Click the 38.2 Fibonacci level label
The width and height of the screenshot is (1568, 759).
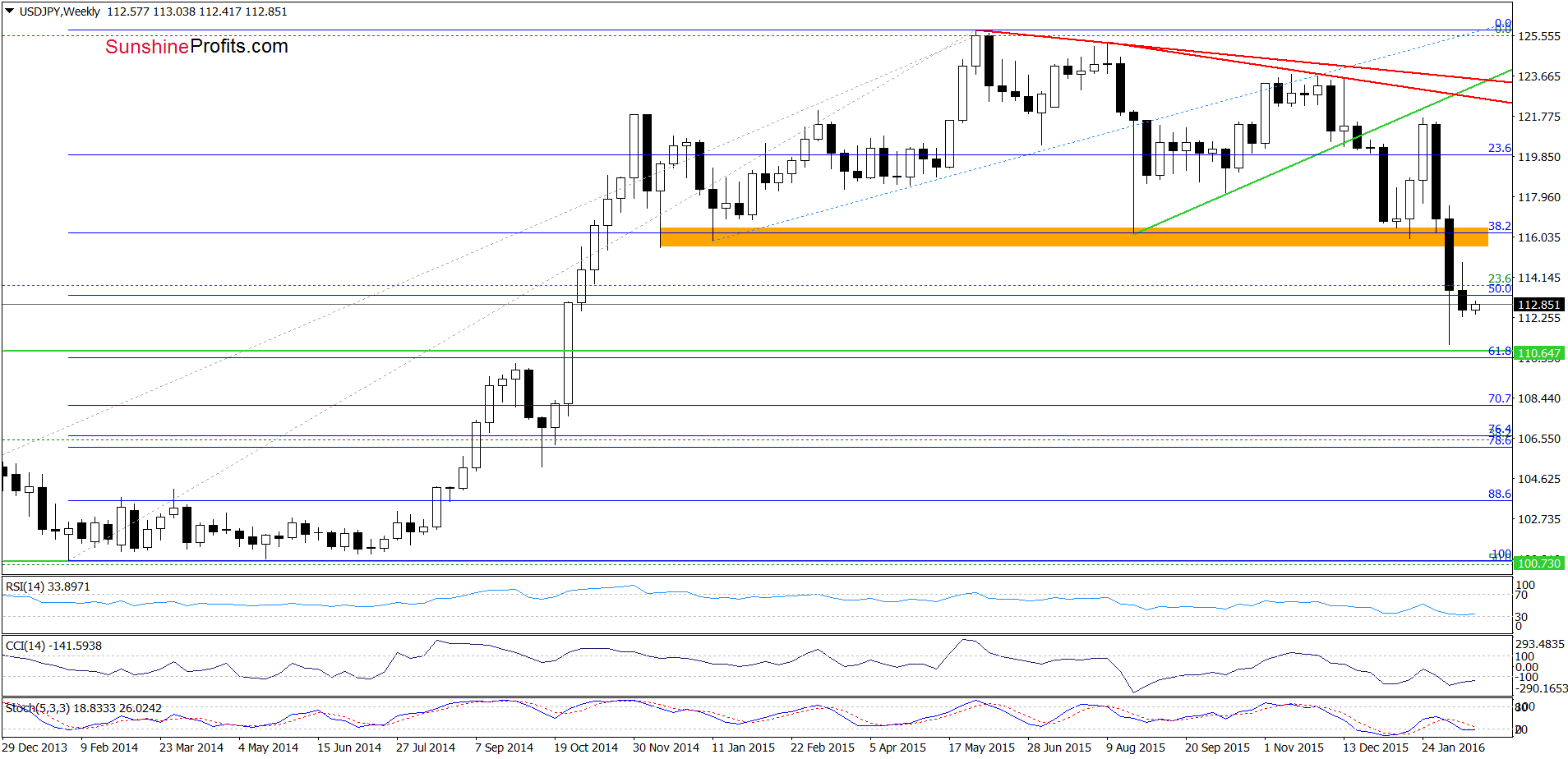(x=1499, y=226)
